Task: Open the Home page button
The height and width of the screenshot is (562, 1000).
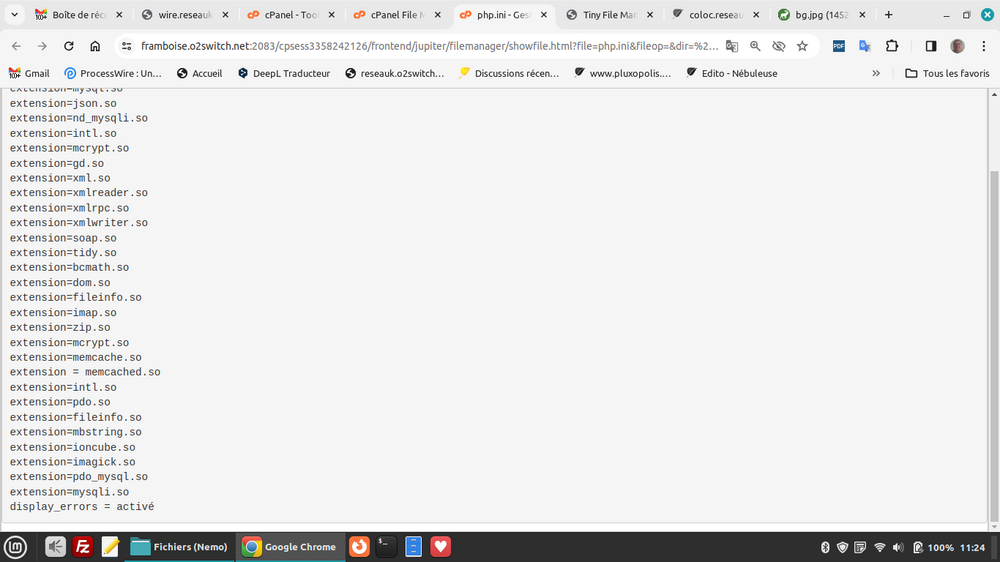Action: [95, 46]
